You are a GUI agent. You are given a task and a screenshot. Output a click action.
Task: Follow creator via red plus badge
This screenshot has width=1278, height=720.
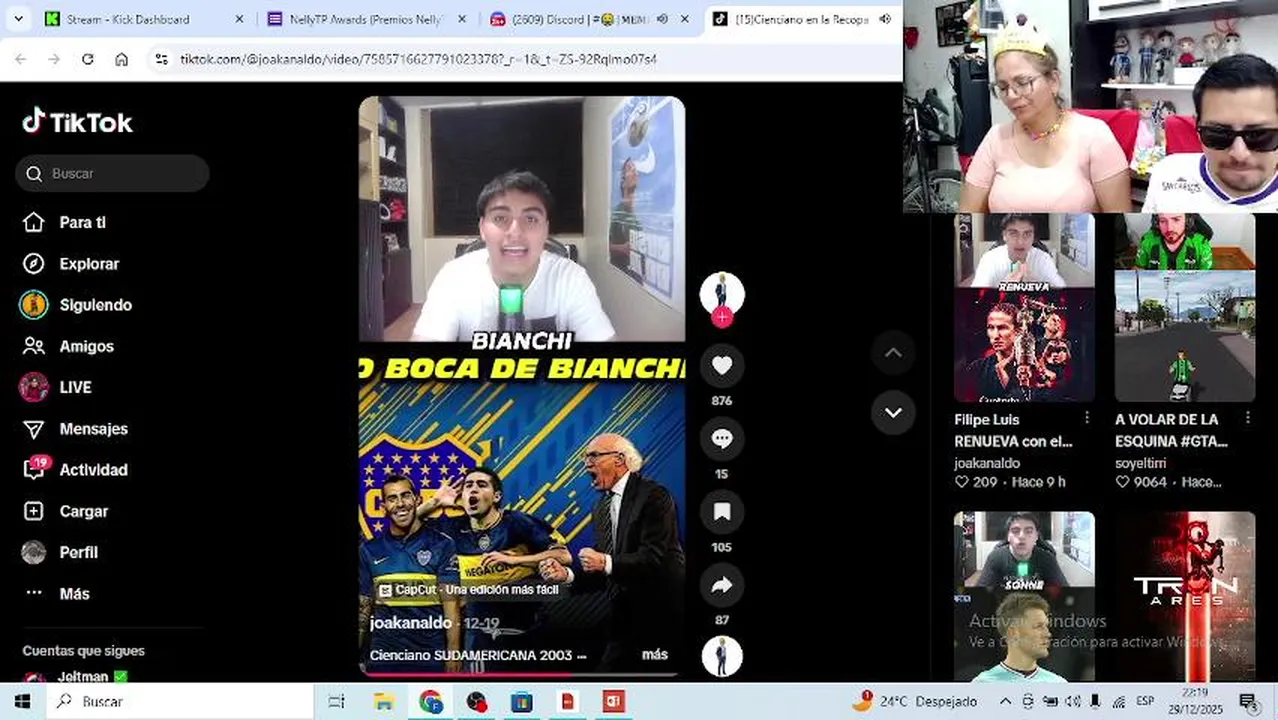pyautogui.click(x=722, y=318)
